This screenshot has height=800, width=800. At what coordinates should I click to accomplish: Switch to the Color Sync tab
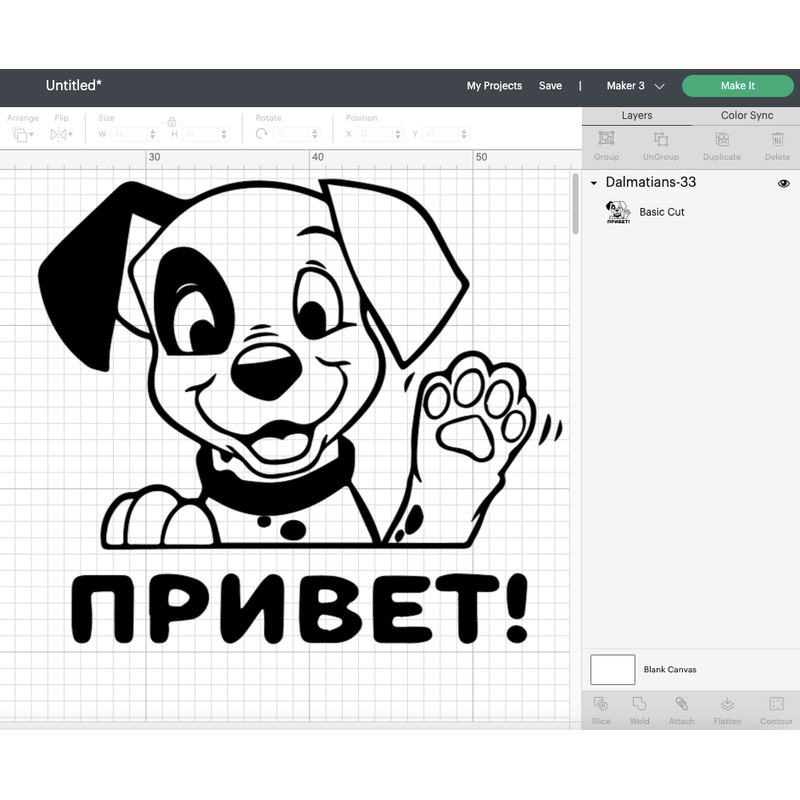pyautogui.click(x=746, y=115)
